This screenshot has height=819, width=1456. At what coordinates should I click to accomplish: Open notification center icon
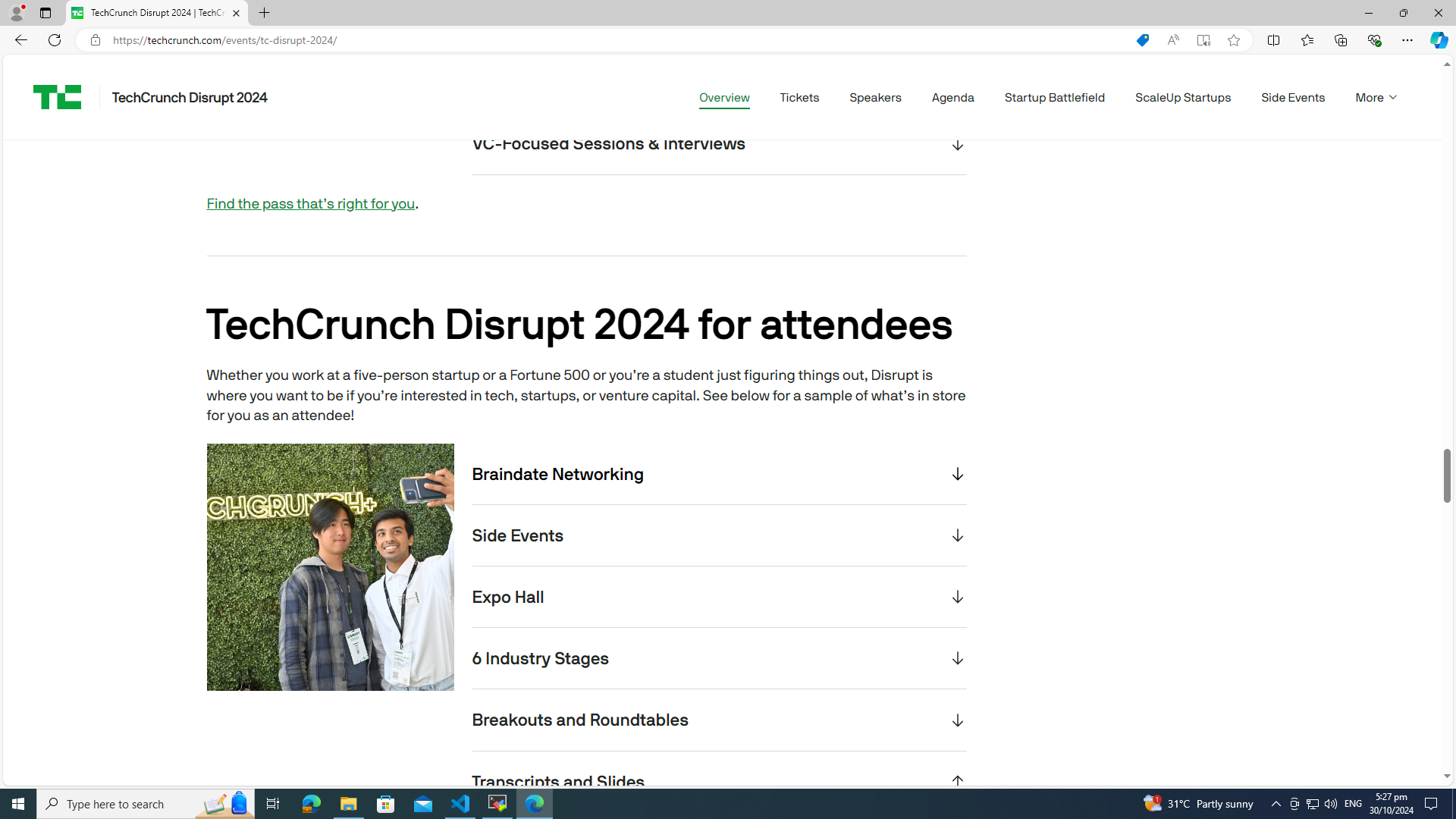coord(1431,804)
